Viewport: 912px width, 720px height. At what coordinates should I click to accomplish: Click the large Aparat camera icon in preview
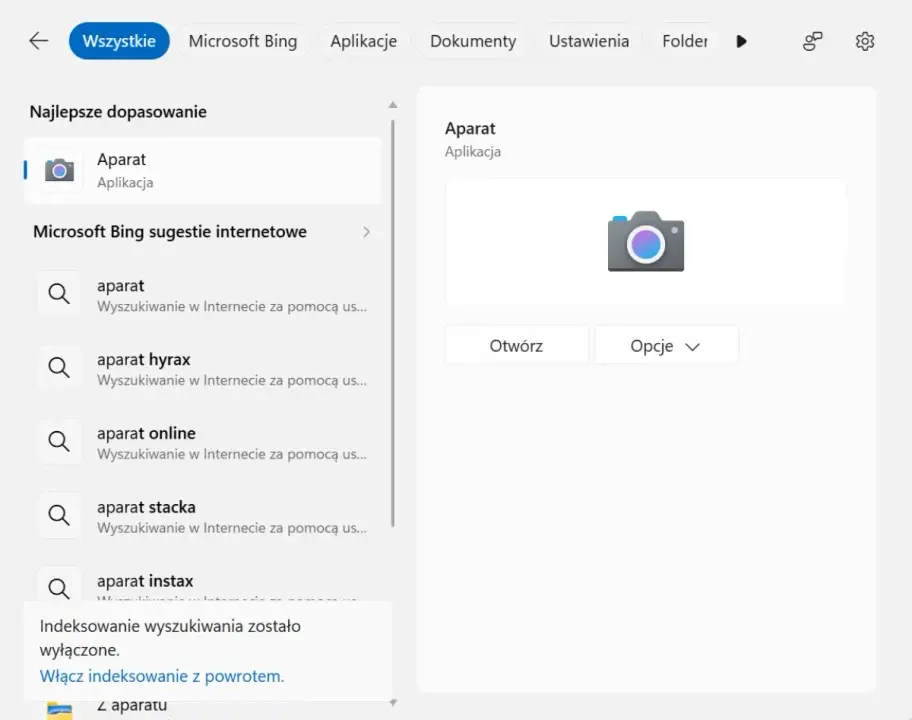tap(646, 241)
